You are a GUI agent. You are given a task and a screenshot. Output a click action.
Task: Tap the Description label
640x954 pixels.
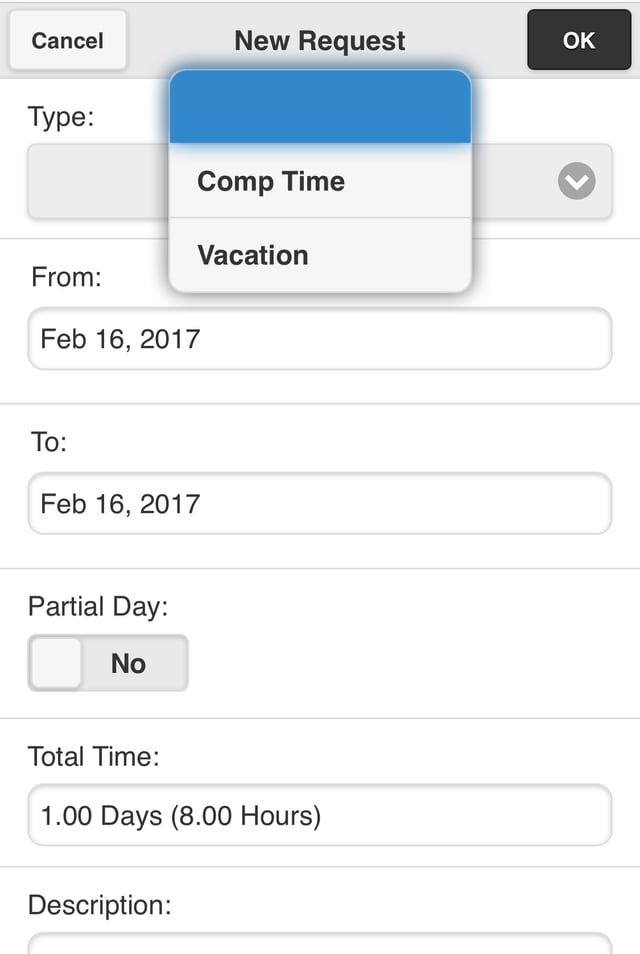click(99, 905)
